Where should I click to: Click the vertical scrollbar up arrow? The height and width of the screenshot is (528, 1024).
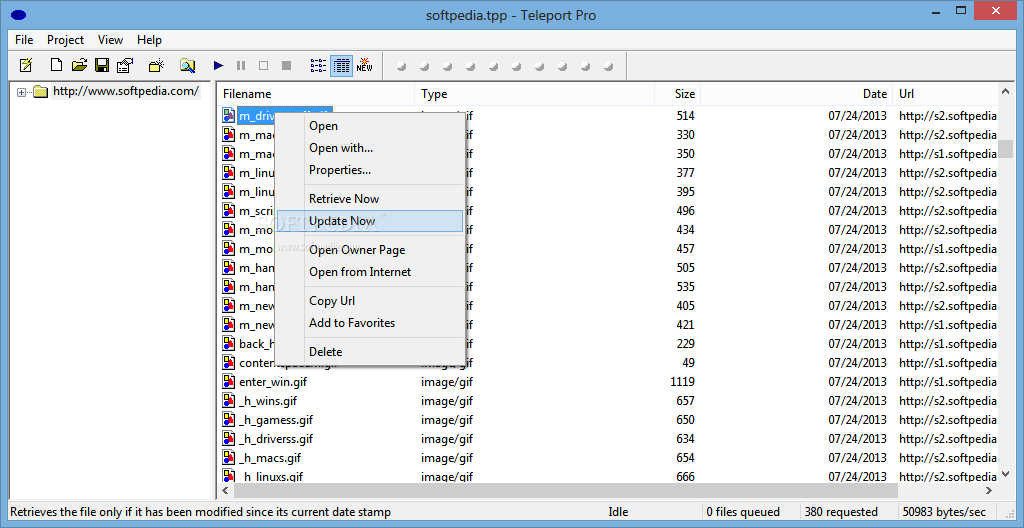[1006, 92]
